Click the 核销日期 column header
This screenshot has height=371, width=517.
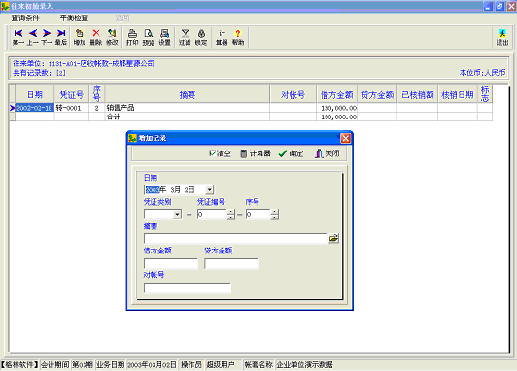[x=457, y=95]
